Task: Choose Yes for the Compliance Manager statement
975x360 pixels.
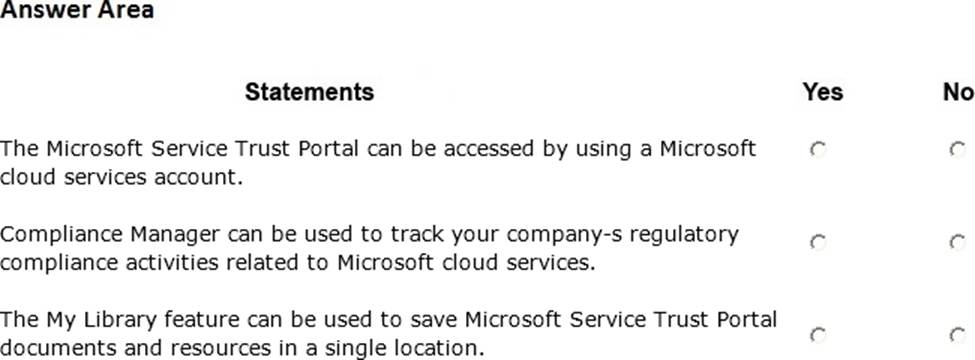Action: pos(818,242)
